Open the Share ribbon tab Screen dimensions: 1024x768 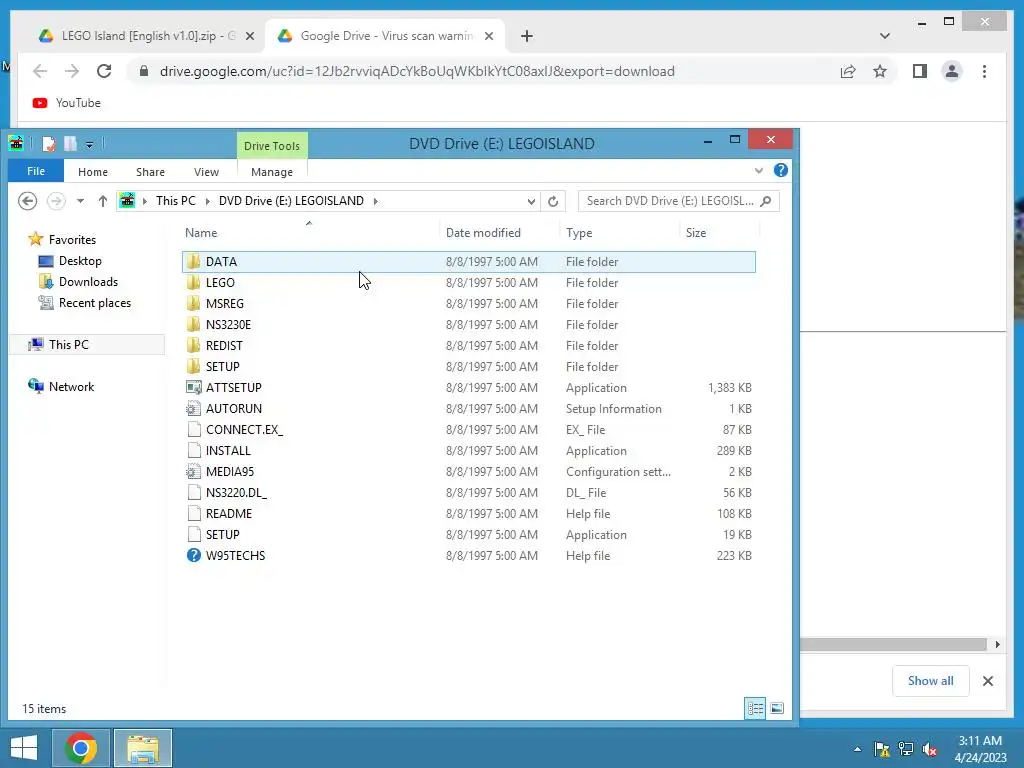pyautogui.click(x=150, y=172)
